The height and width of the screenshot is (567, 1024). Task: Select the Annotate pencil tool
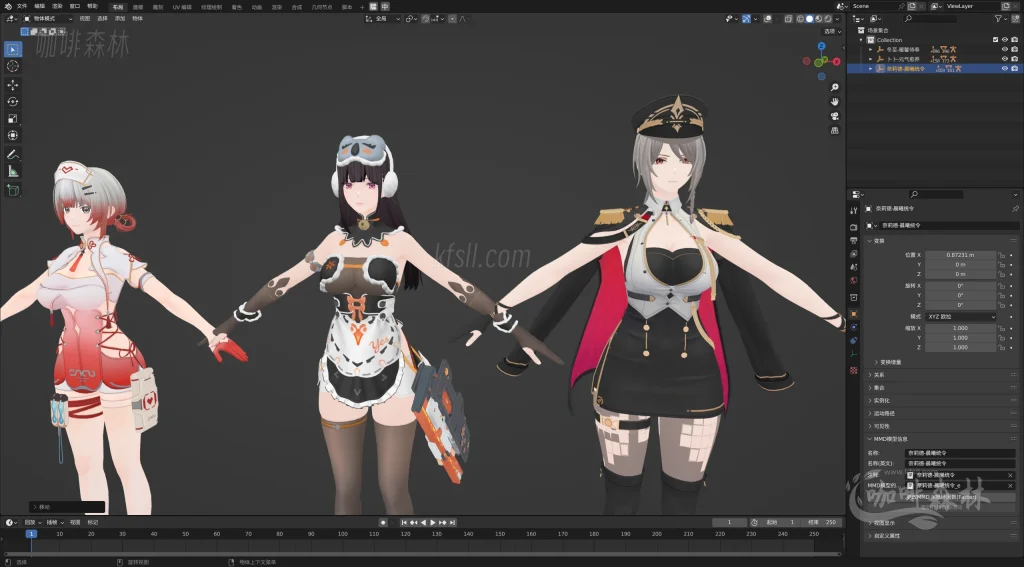coord(12,155)
